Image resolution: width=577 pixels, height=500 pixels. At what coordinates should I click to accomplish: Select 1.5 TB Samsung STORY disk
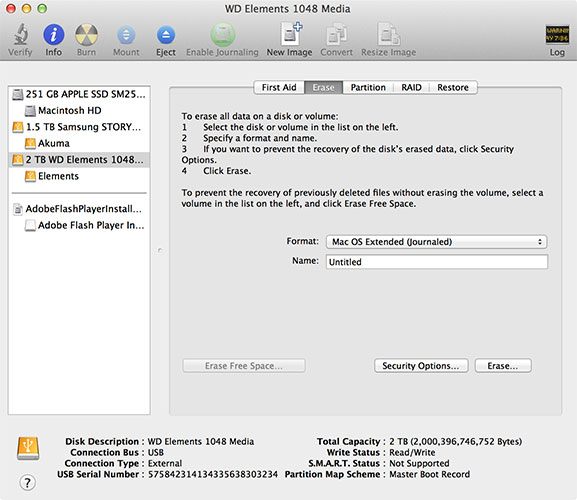click(79, 127)
